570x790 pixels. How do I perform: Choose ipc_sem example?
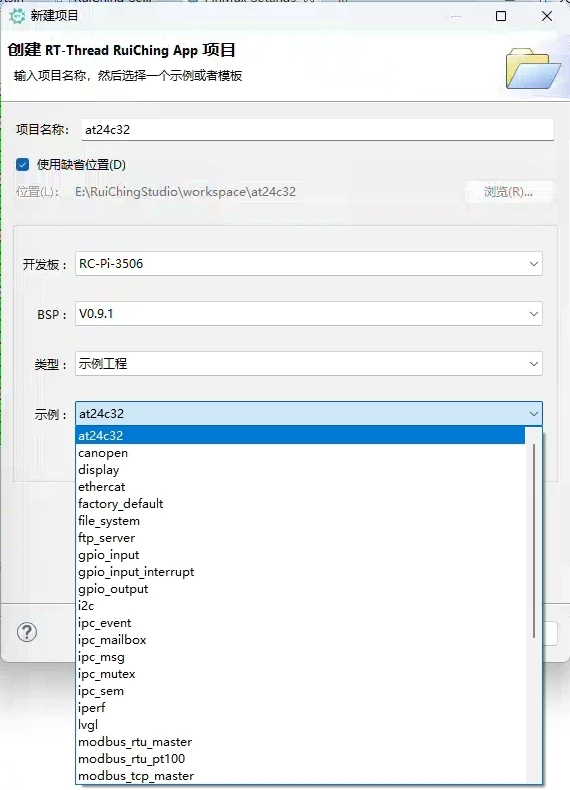pyautogui.click(x=300, y=691)
